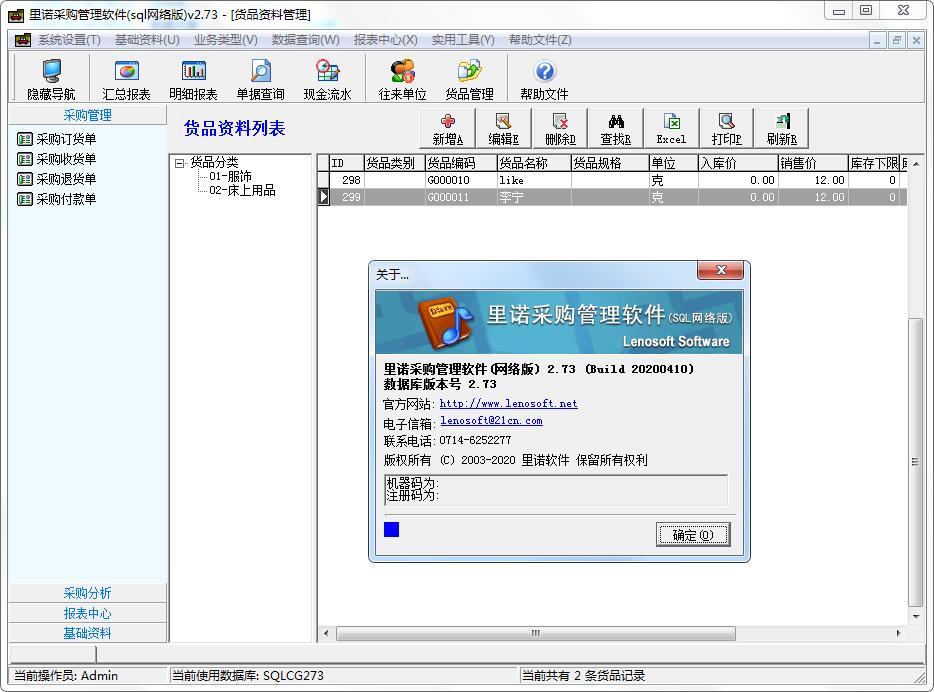The image size is (934, 692).
Task: Open the 帮助文件 help icon
Action: point(544,79)
